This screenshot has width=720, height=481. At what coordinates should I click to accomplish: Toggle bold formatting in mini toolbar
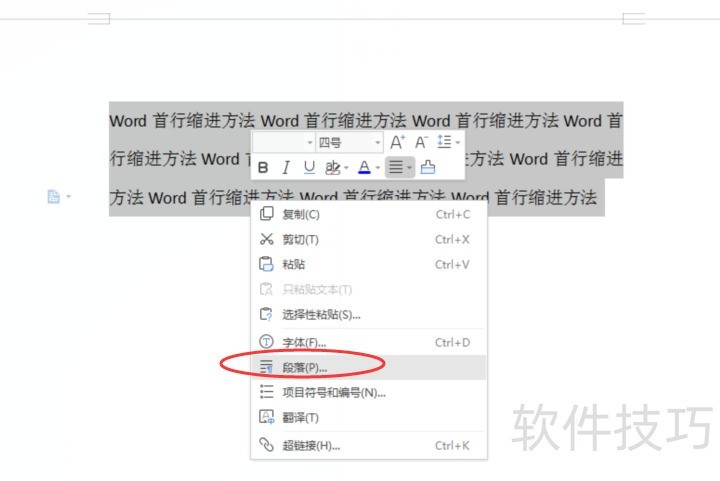263,168
